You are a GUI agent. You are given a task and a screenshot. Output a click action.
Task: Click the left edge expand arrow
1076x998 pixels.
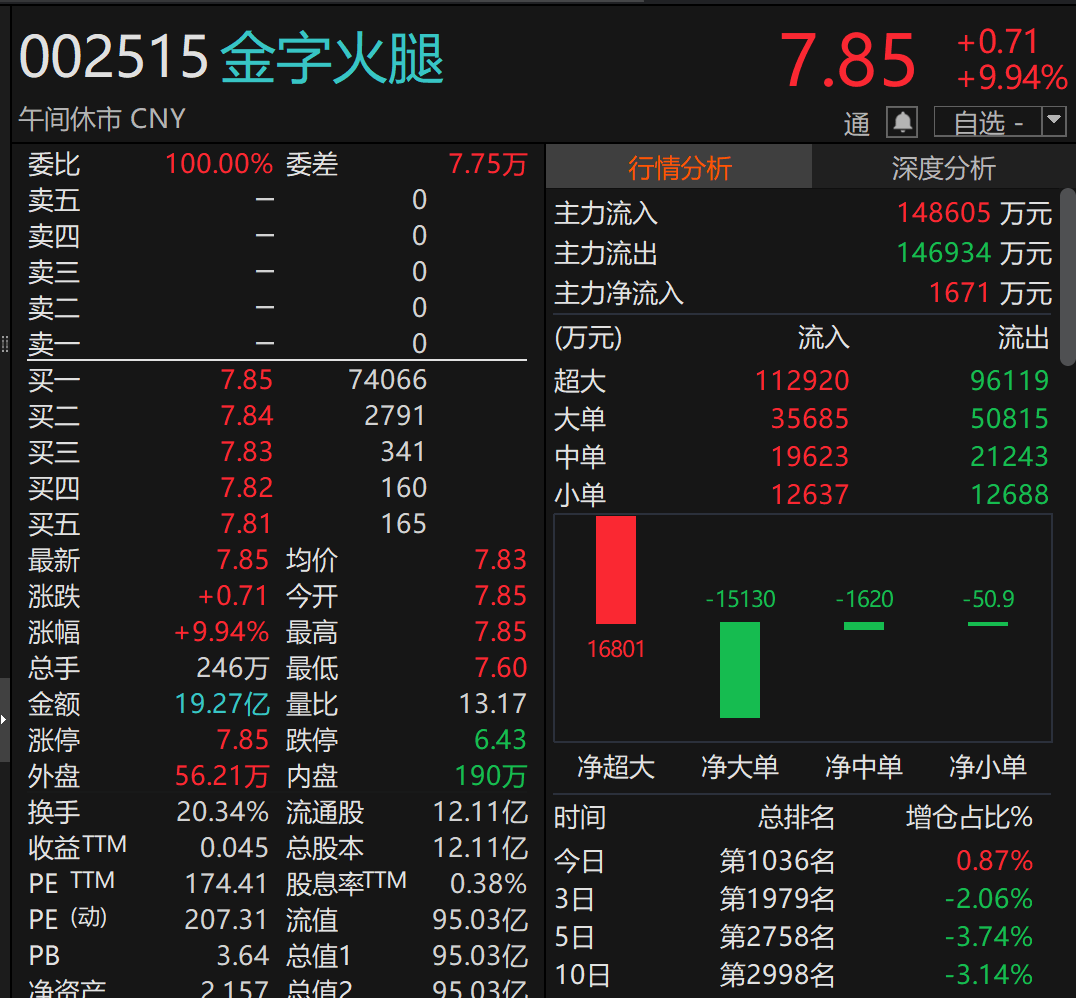pyautogui.click(x=5, y=720)
